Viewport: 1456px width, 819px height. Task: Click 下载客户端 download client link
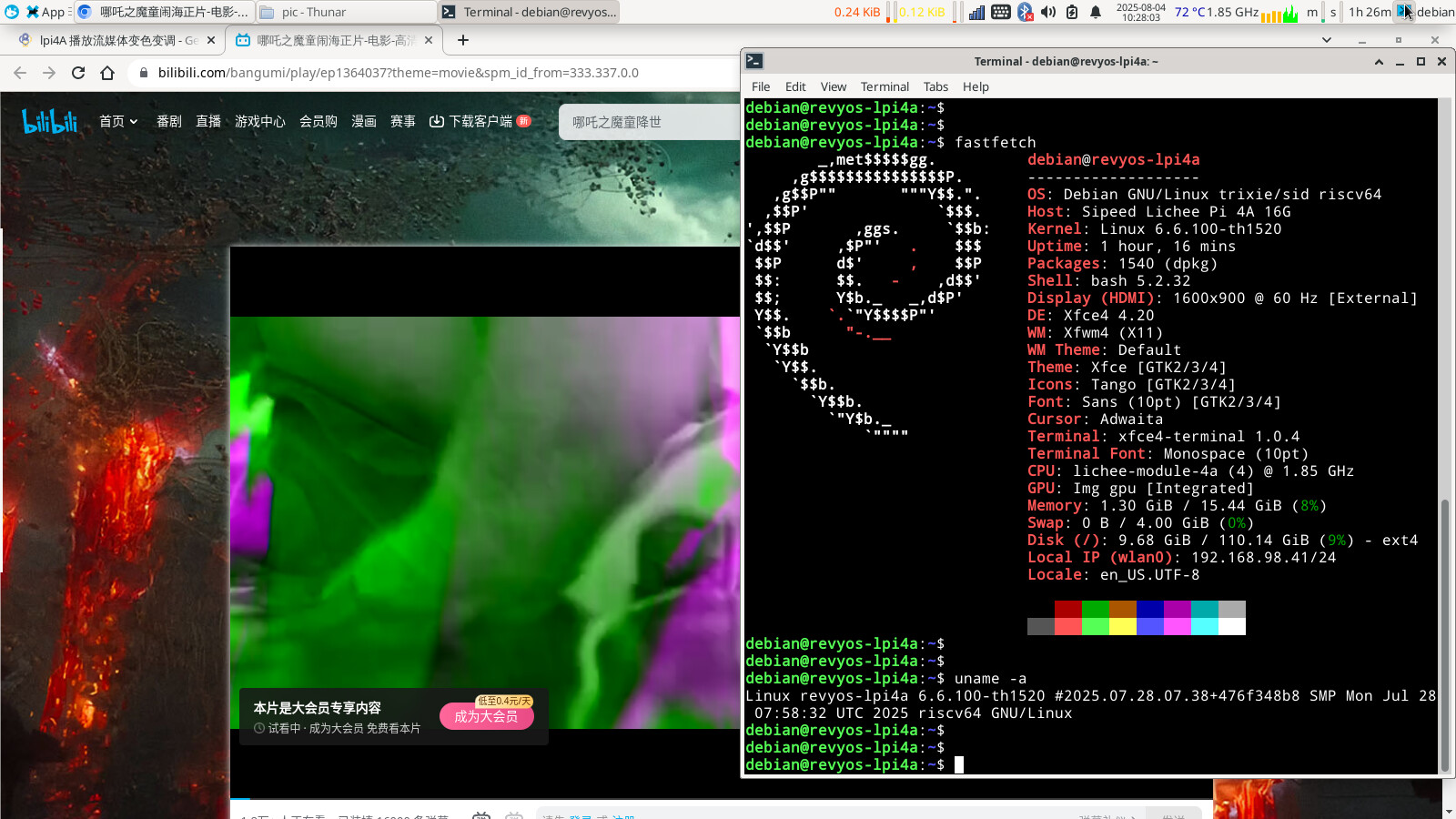pyautogui.click(x=480, y=121)
